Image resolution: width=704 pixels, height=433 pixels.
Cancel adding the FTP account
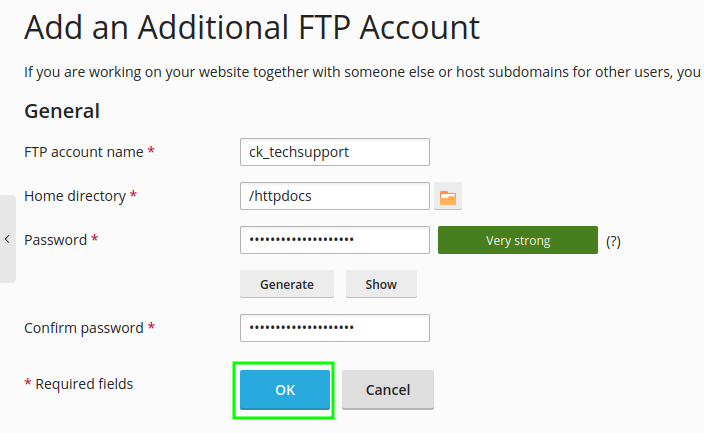(x=388, y=390)
